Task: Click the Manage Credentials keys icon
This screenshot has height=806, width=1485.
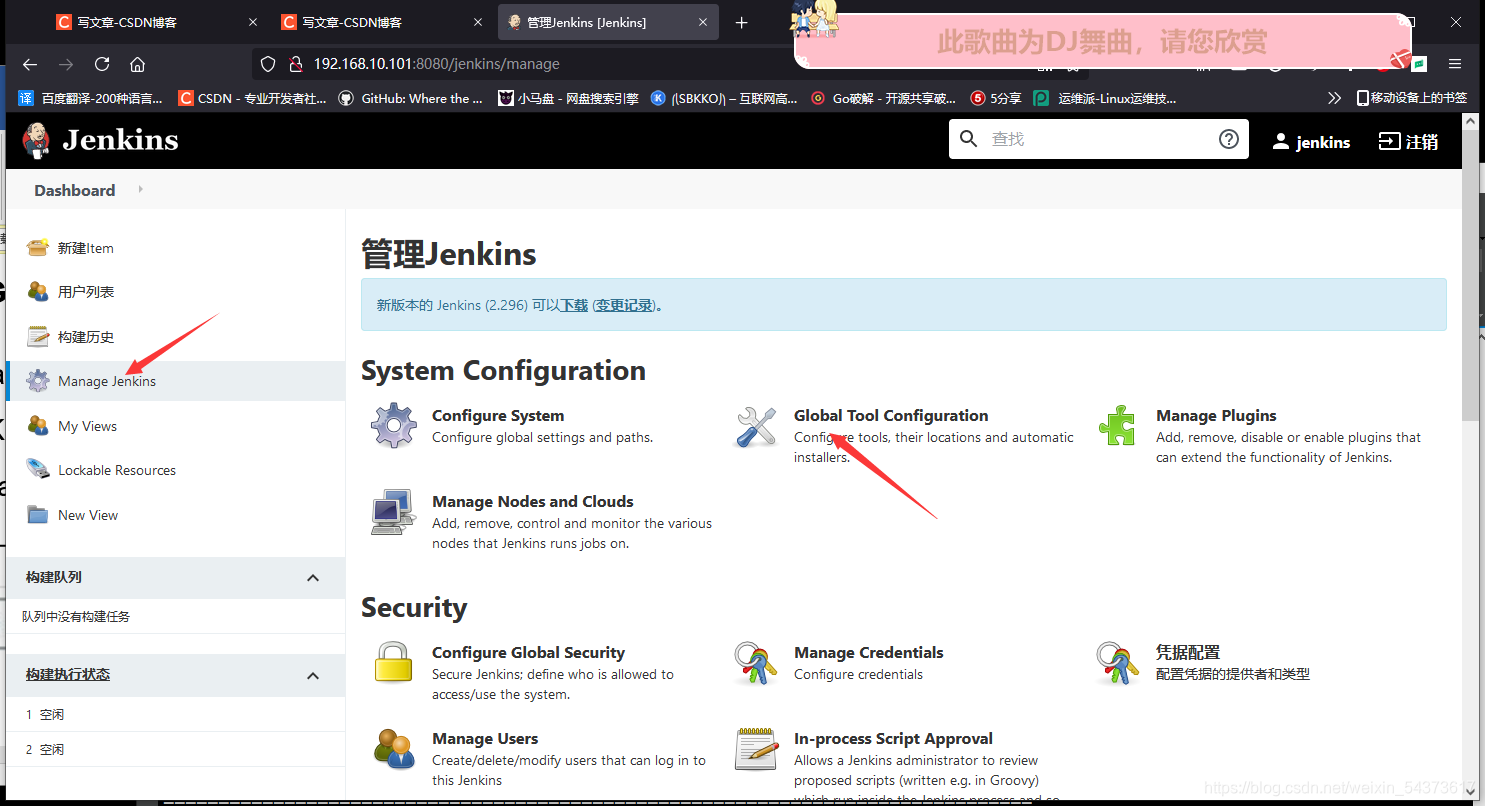Action: (756, 663)
